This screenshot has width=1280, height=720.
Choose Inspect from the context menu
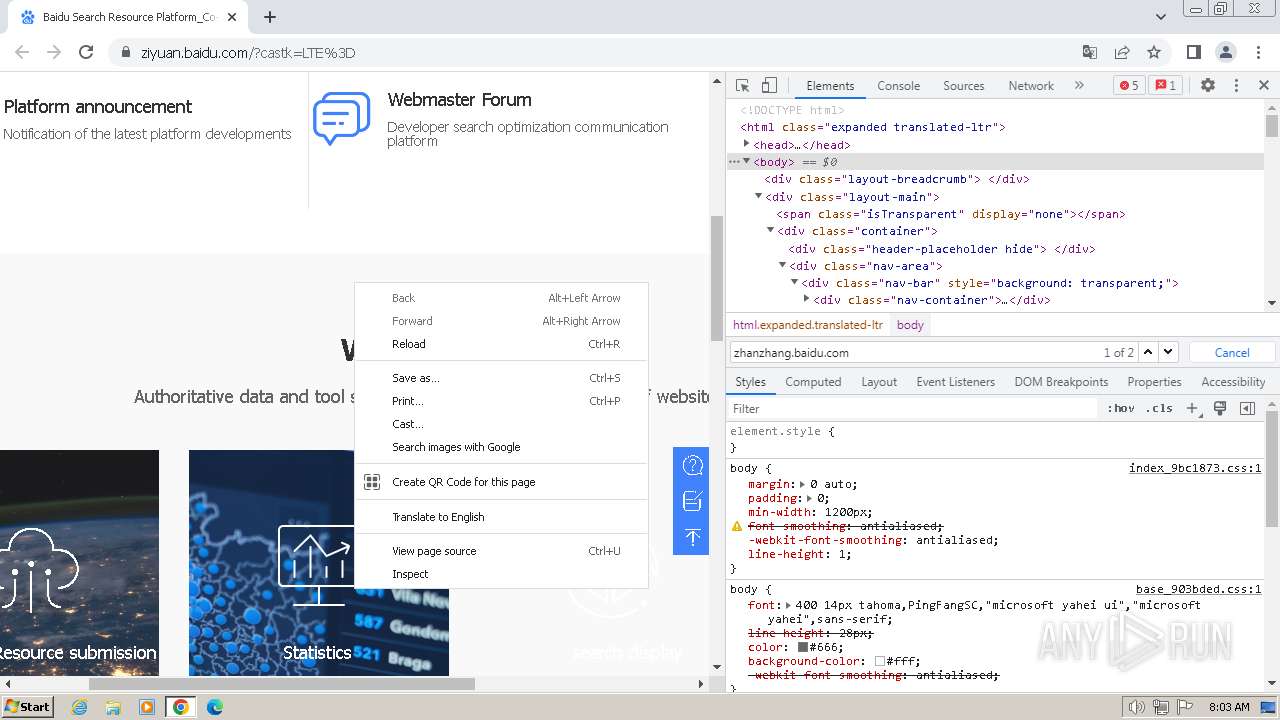(x=501, y=574)
